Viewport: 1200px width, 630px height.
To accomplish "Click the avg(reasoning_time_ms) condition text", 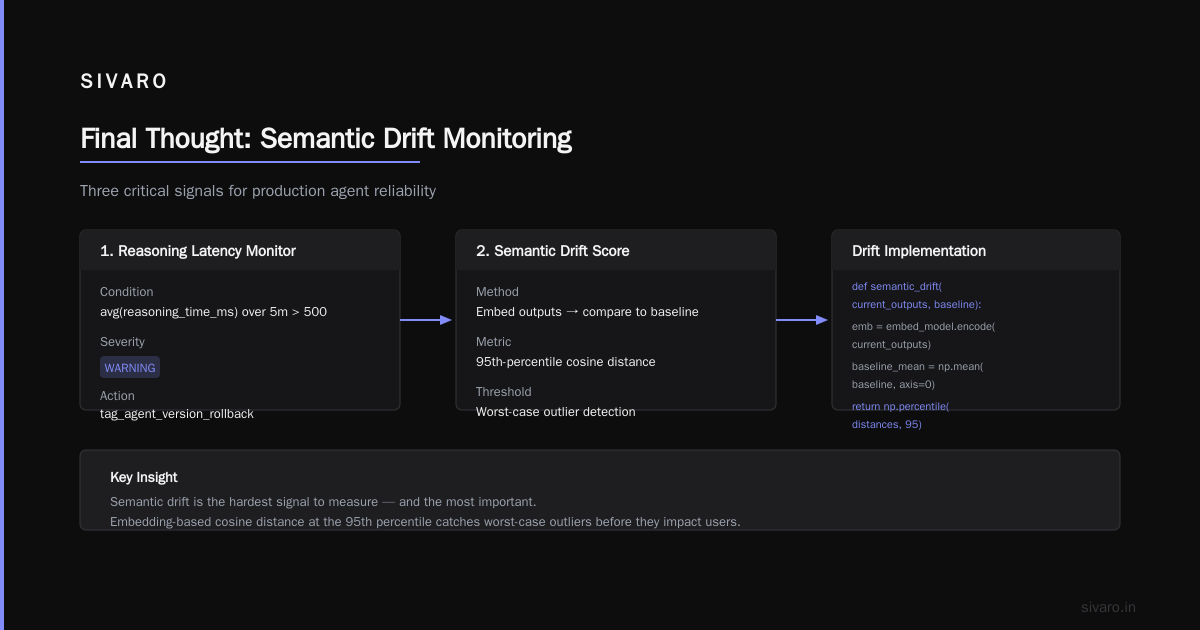I will [213, 311].
